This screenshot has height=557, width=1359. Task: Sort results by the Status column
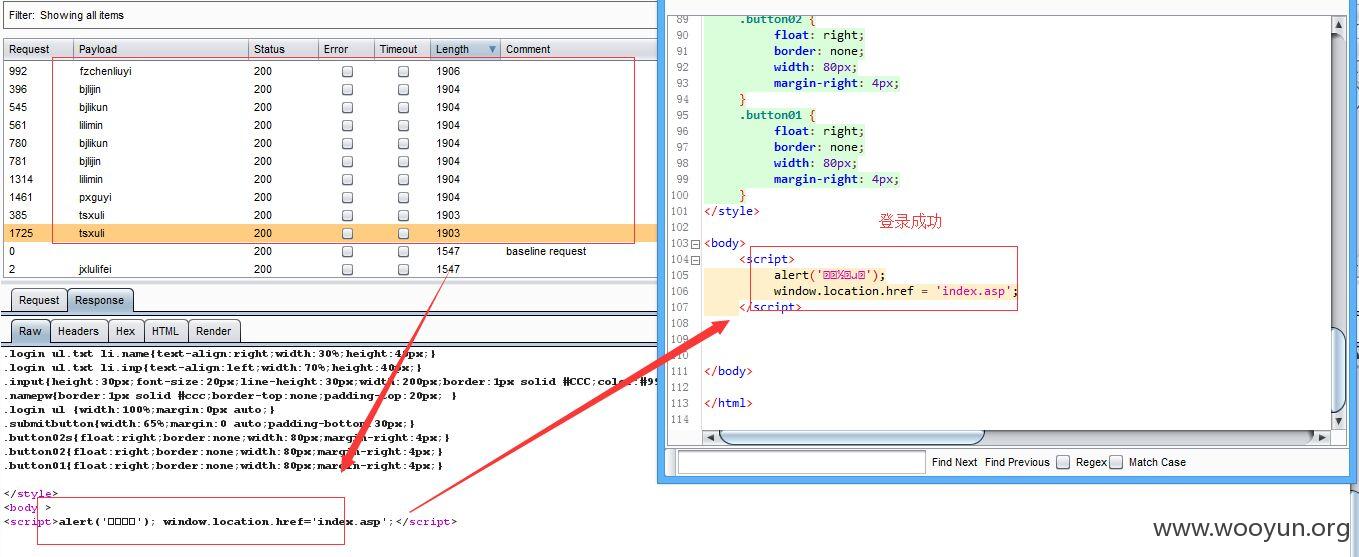284,49
